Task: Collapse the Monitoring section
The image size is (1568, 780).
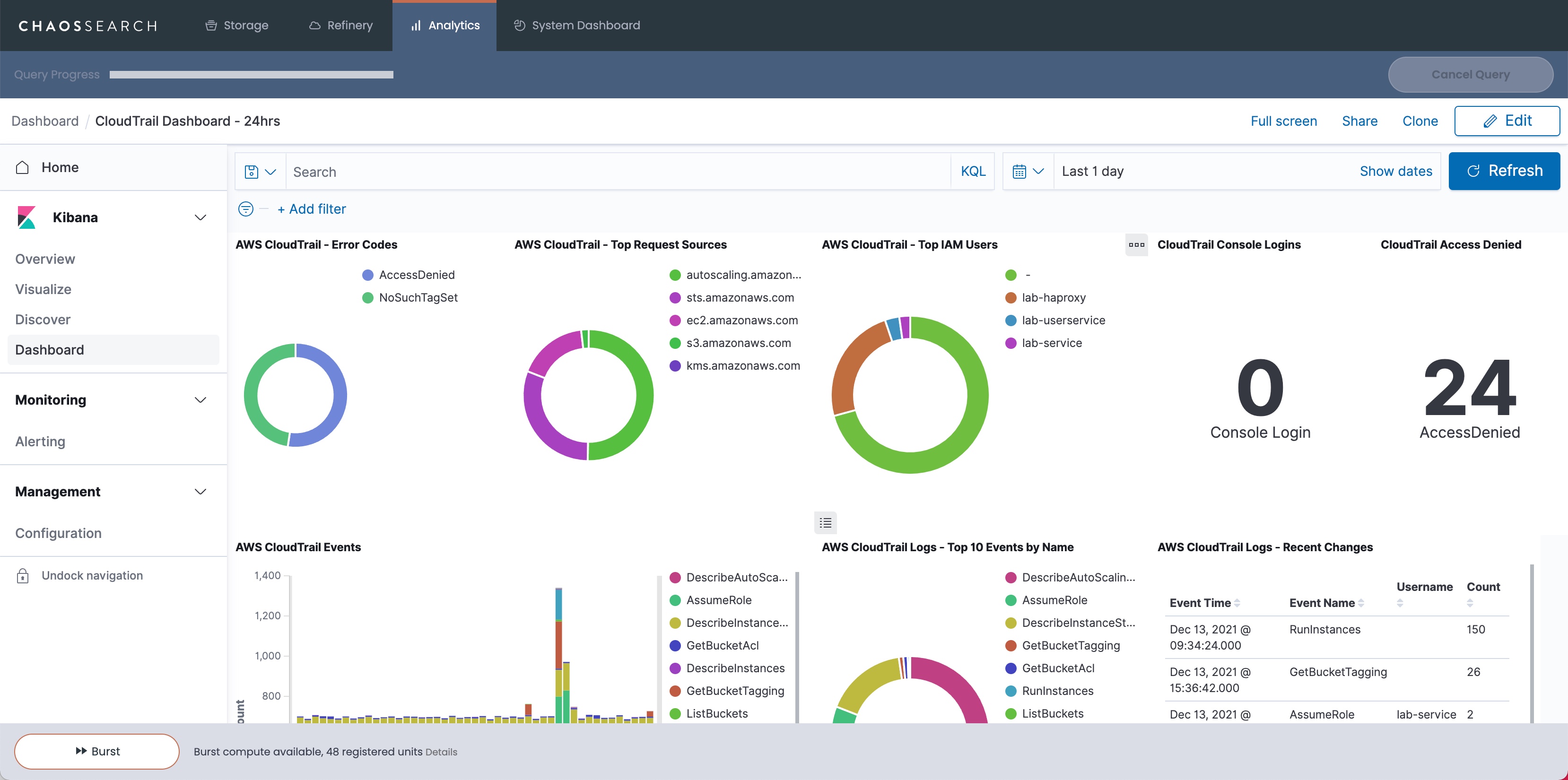Action: coord(200,400)
